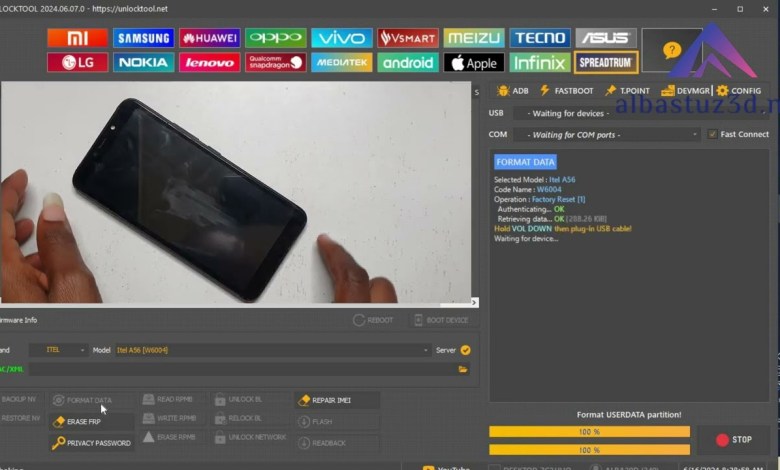
Task: Pick the MediaTek brand tile
Action: [x=341, y=62]
